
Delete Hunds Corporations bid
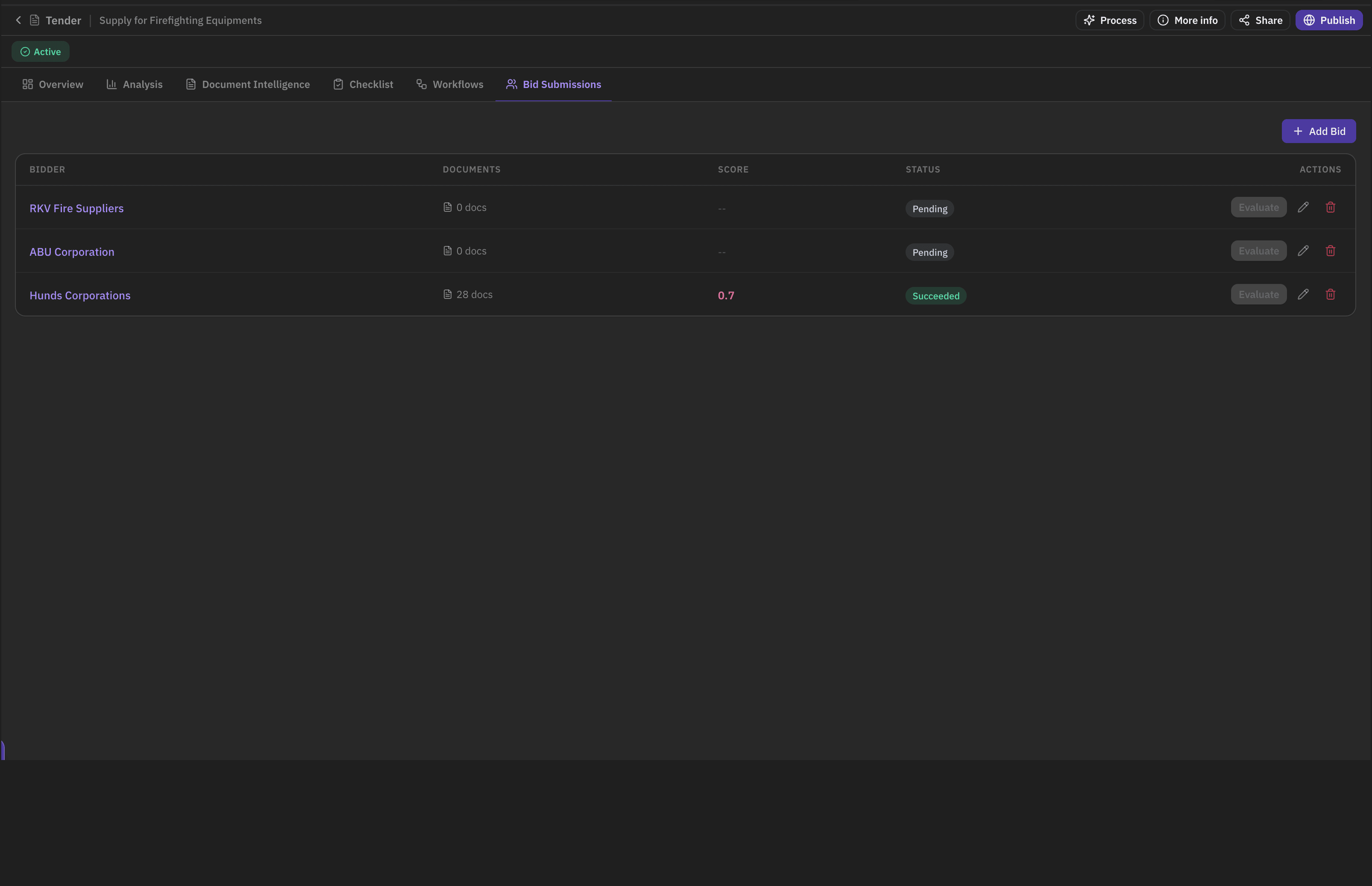(x=1331, y=295)
